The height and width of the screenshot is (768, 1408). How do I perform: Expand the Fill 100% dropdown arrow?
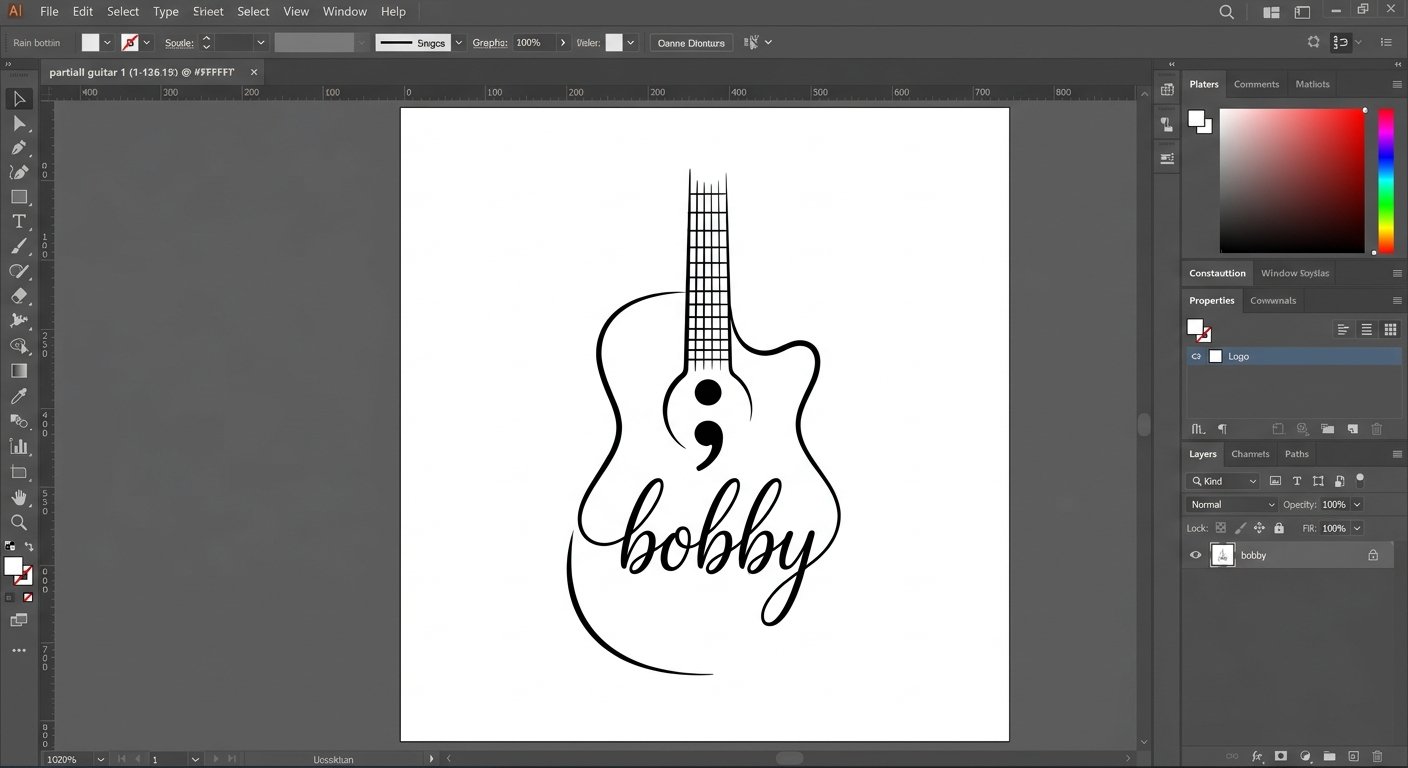1357,528
